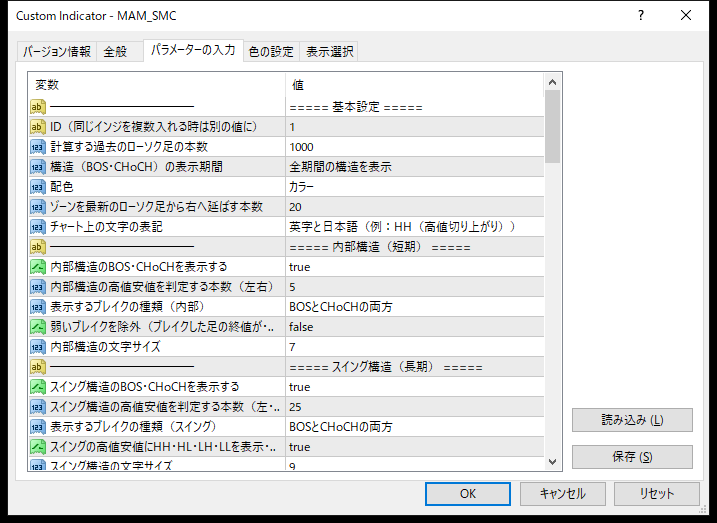Click the icon beside 表示するブレイクの種類（内部）
The width and height of the screenshot is (717, 523).
tap(38, 307)
